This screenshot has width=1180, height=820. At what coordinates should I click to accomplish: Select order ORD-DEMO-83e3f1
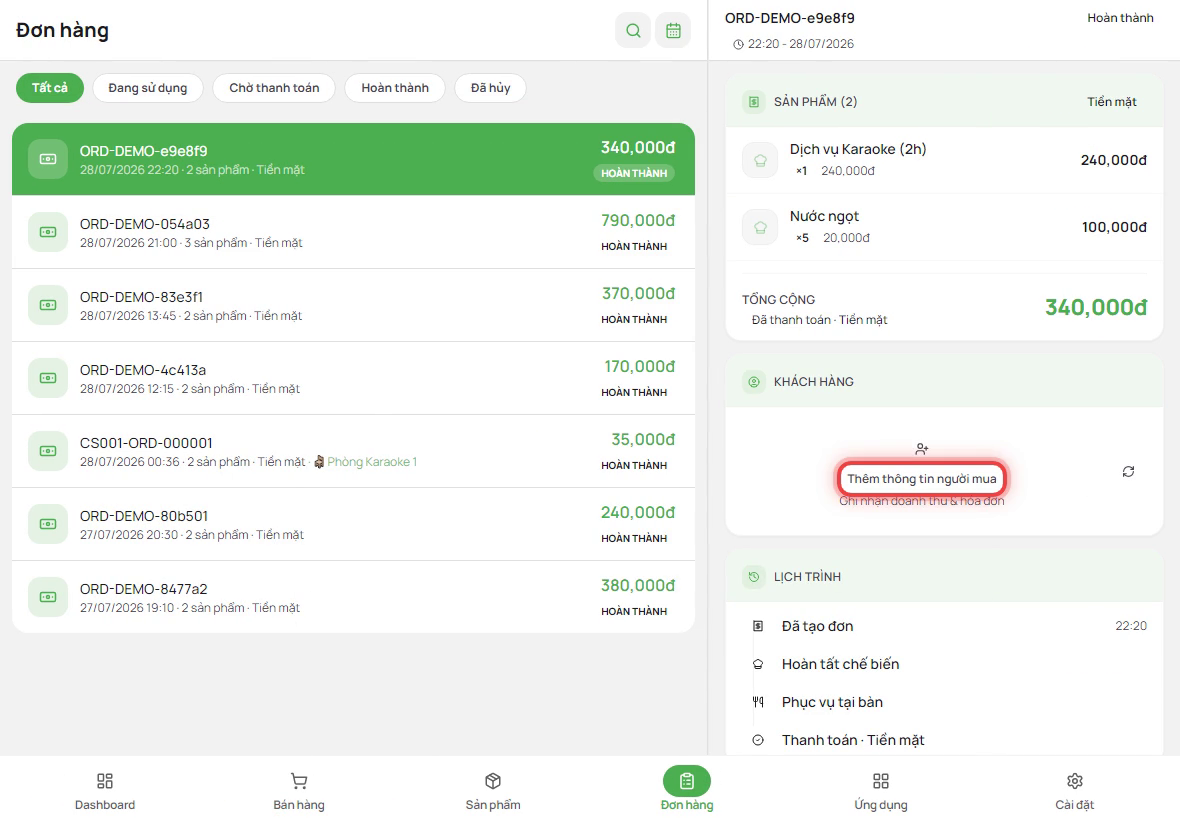click(353, 305)
